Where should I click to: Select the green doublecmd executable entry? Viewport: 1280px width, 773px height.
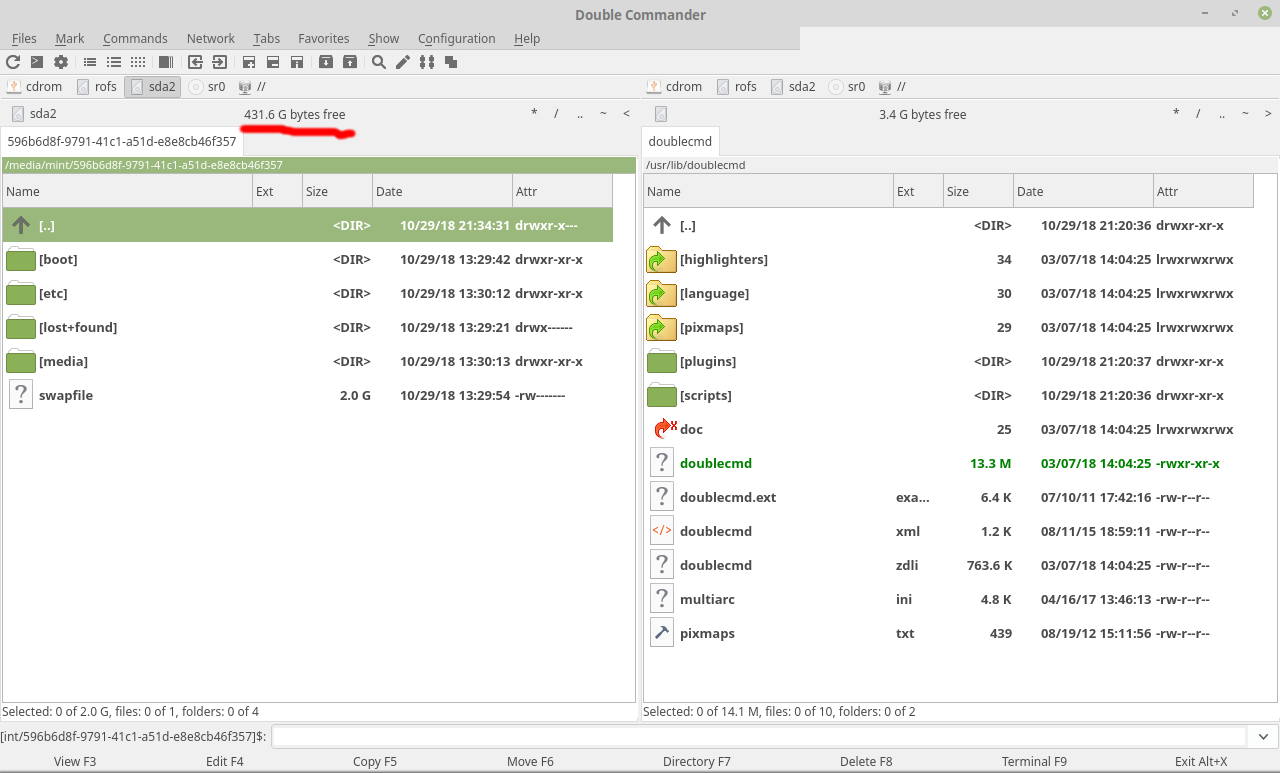[x=948, y=463]
